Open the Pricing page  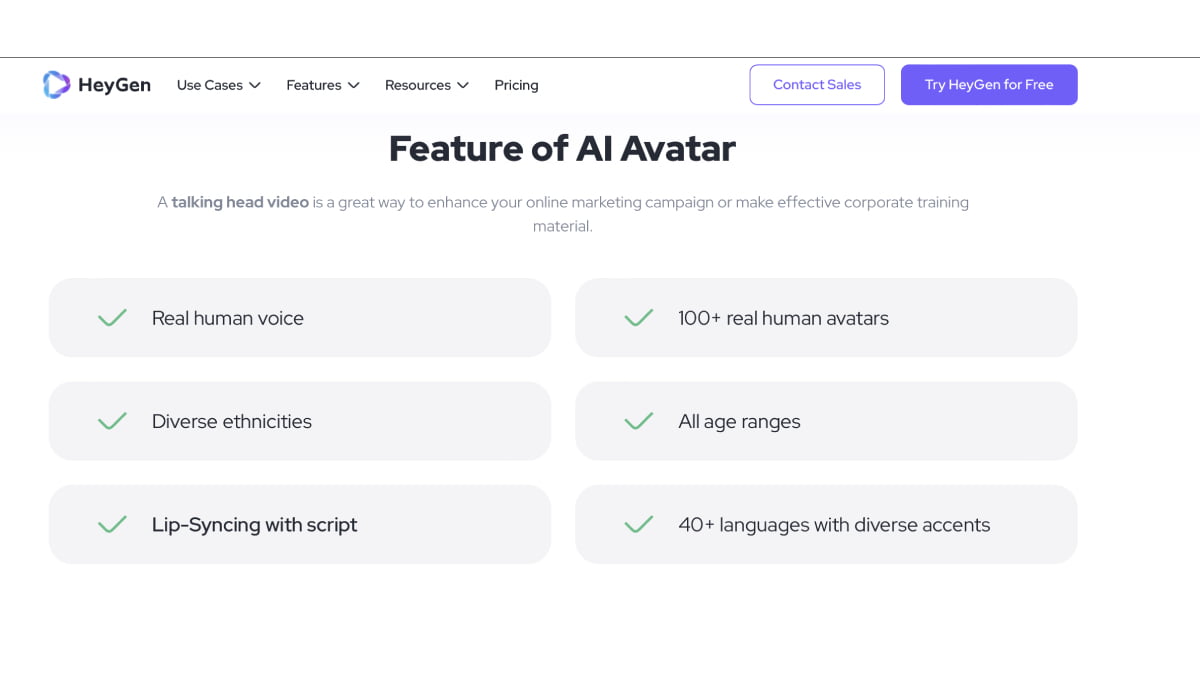tap(516, 85)
